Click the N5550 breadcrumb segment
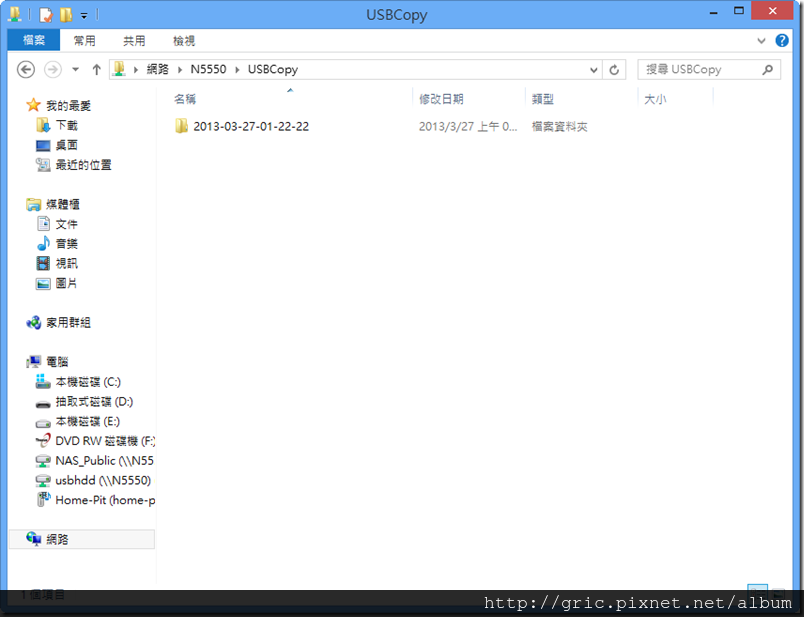The image size is (804, 617). 208,69
